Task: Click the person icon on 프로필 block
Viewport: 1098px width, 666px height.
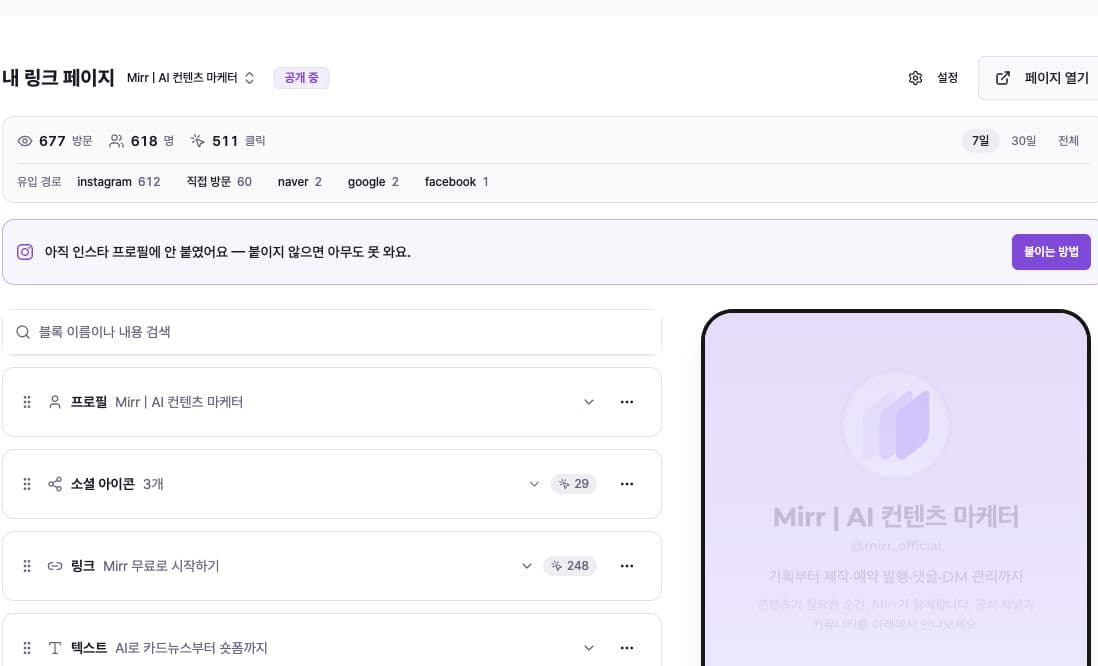Action: tap(55, 402)
